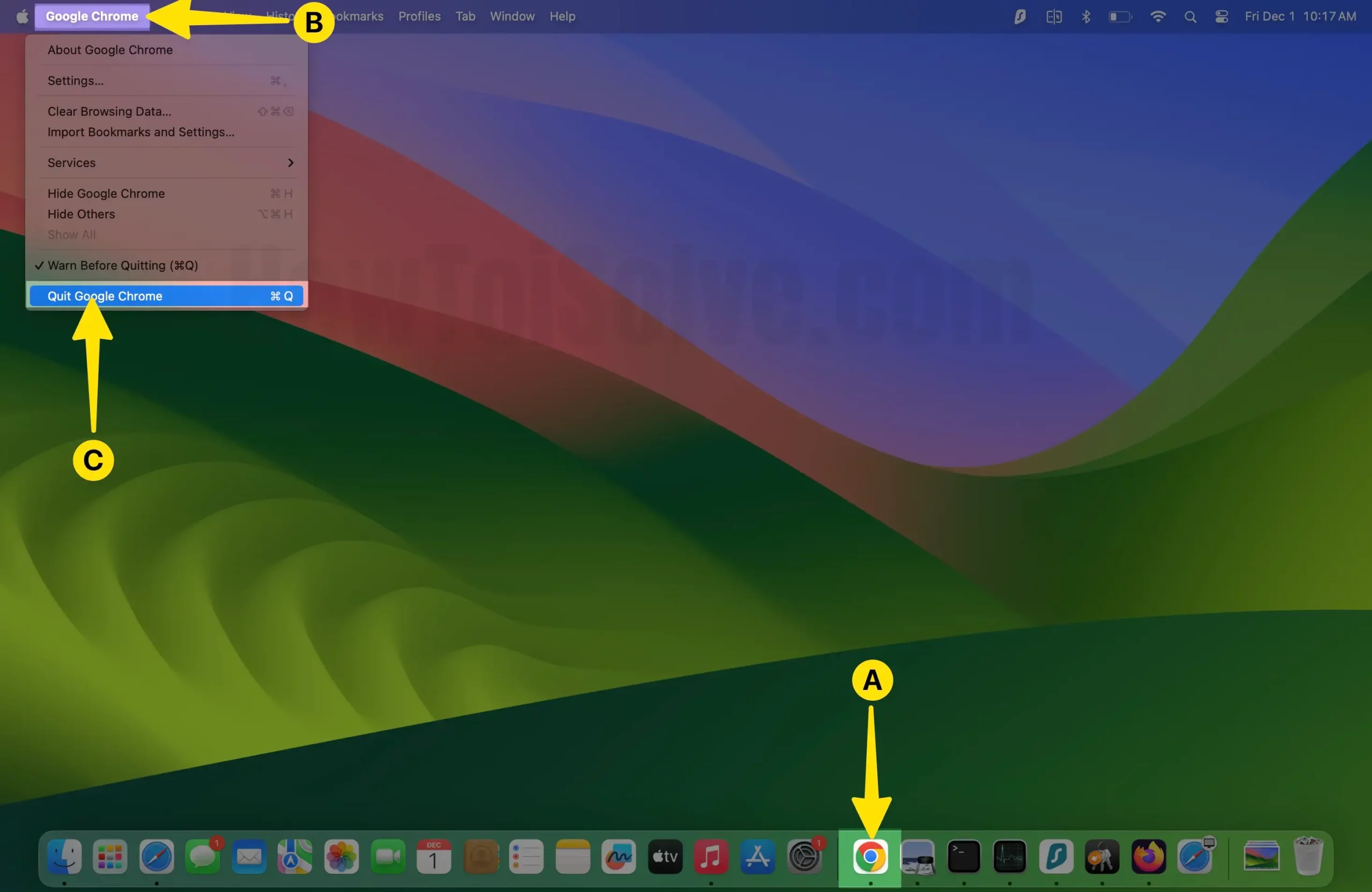1372x892 pixels.
Task: Choose Settings... from the Chrome menu
Action: 167,81
